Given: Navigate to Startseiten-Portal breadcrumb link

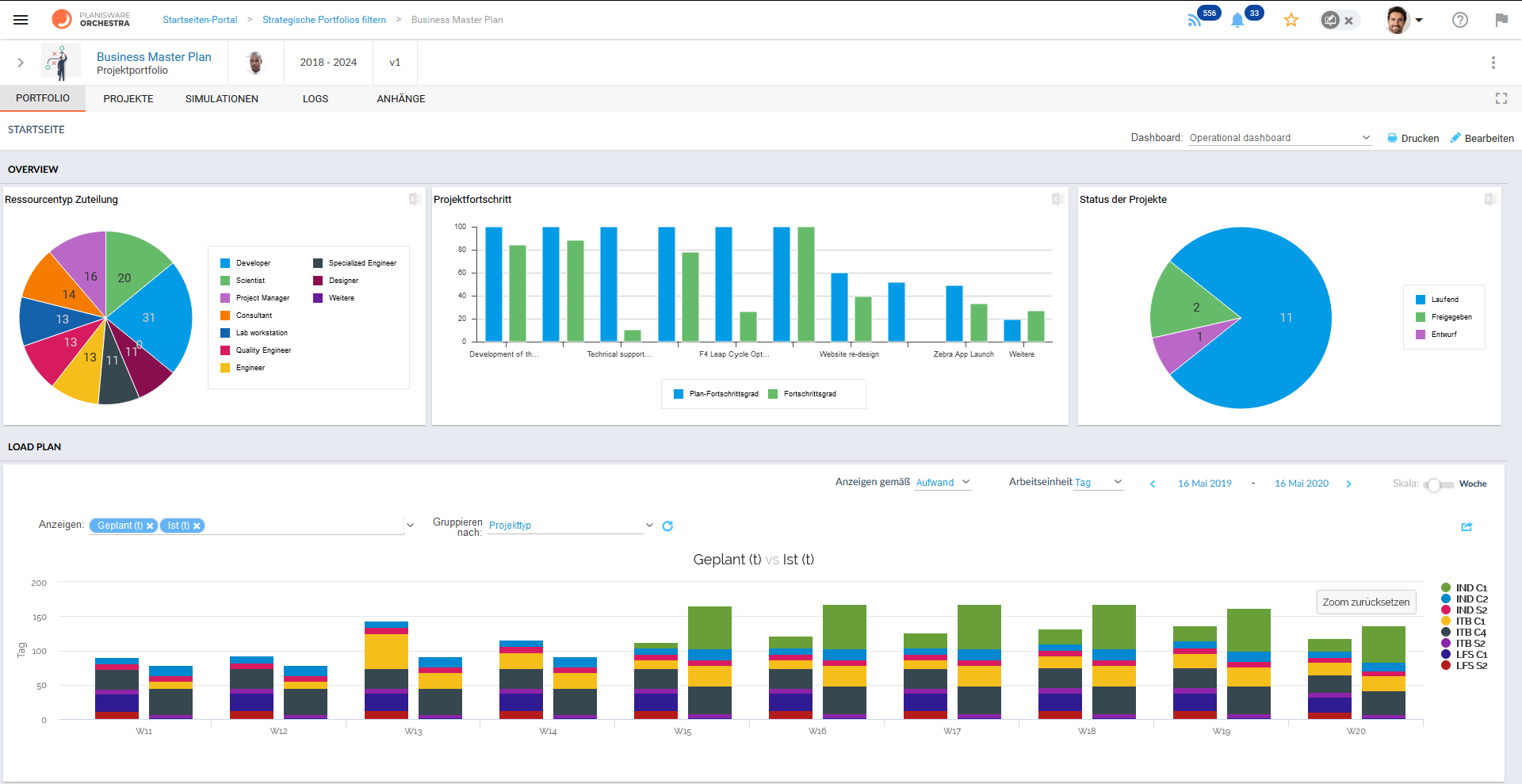Looking at the screenshot, I should click(x=199, y=19).
